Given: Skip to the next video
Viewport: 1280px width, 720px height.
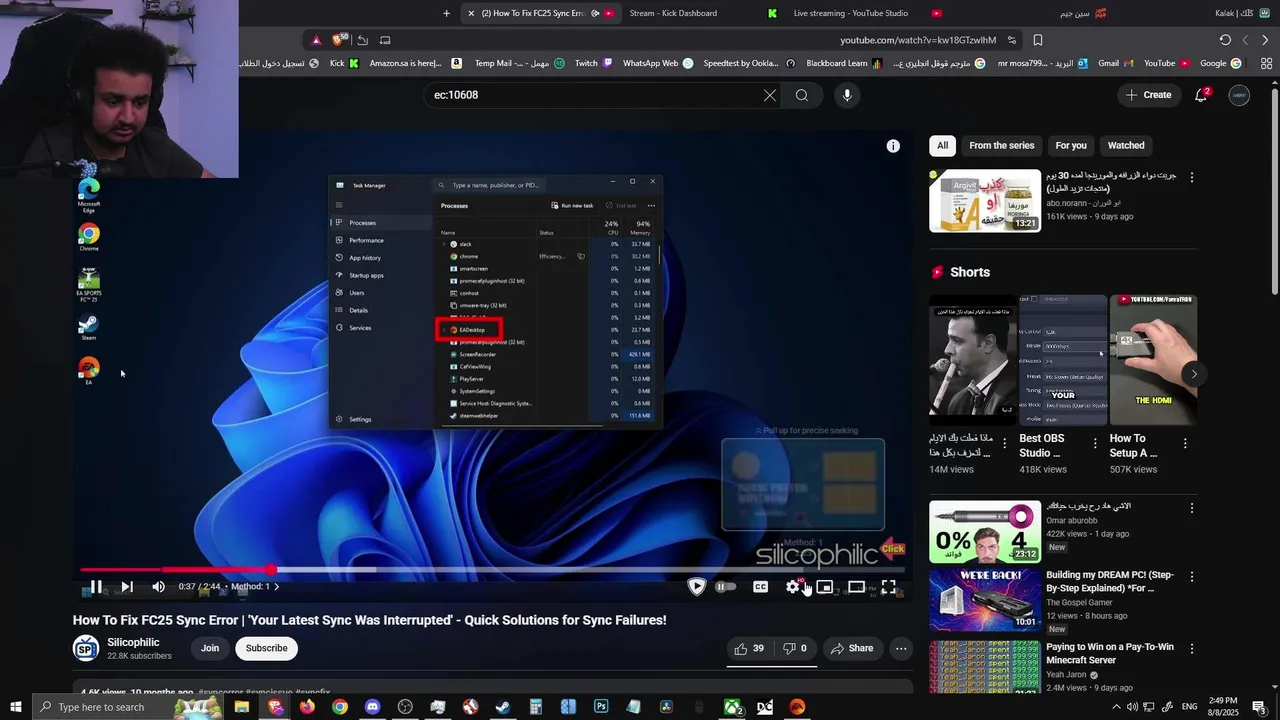Looking at the screenshot, I should click(x=127, y=587).
